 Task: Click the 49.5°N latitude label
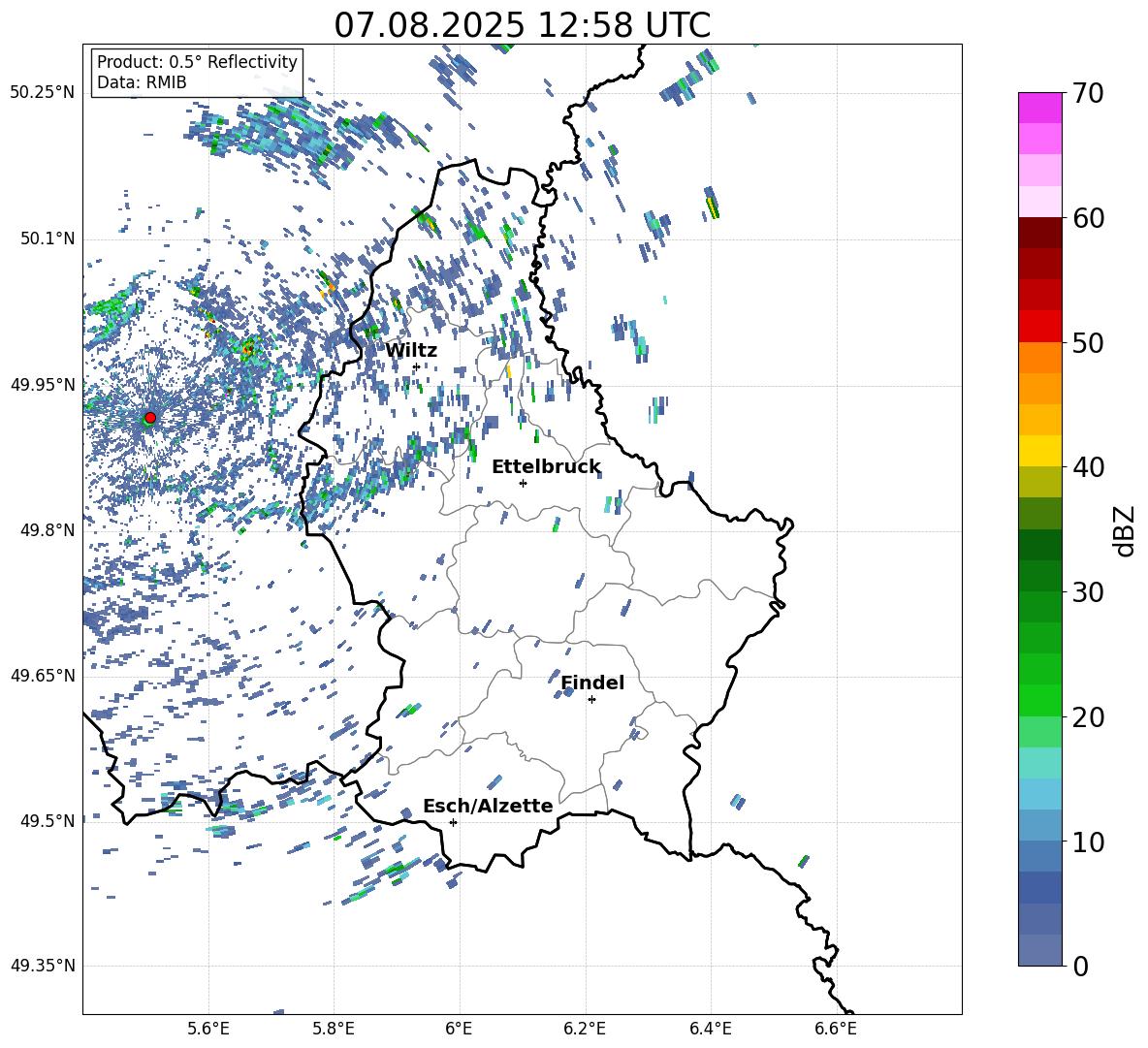[48, 820]
